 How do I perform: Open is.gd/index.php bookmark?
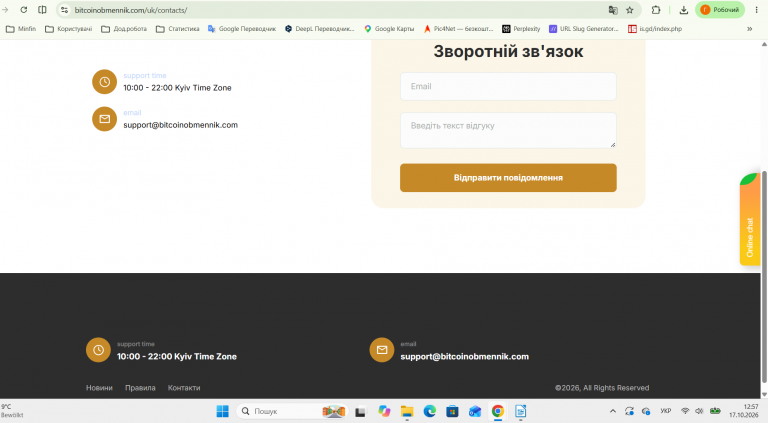tap(655, 29)
